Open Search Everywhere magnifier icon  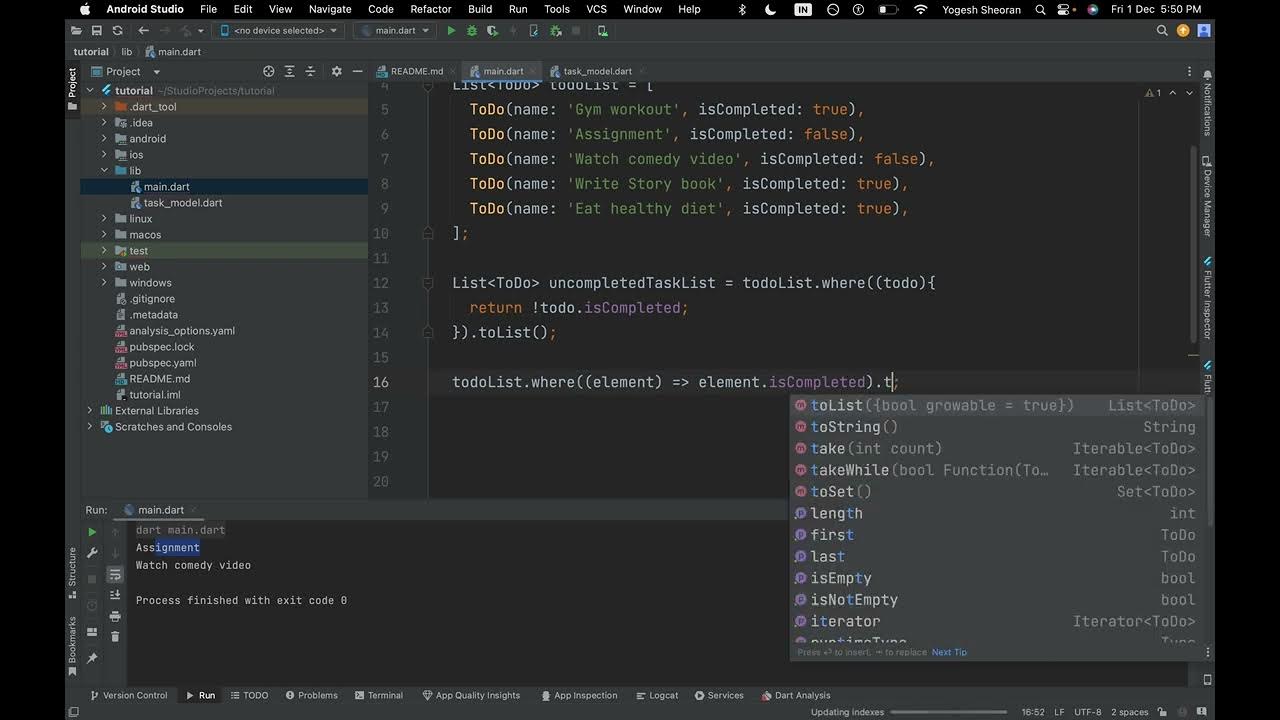pos(1162,31)
